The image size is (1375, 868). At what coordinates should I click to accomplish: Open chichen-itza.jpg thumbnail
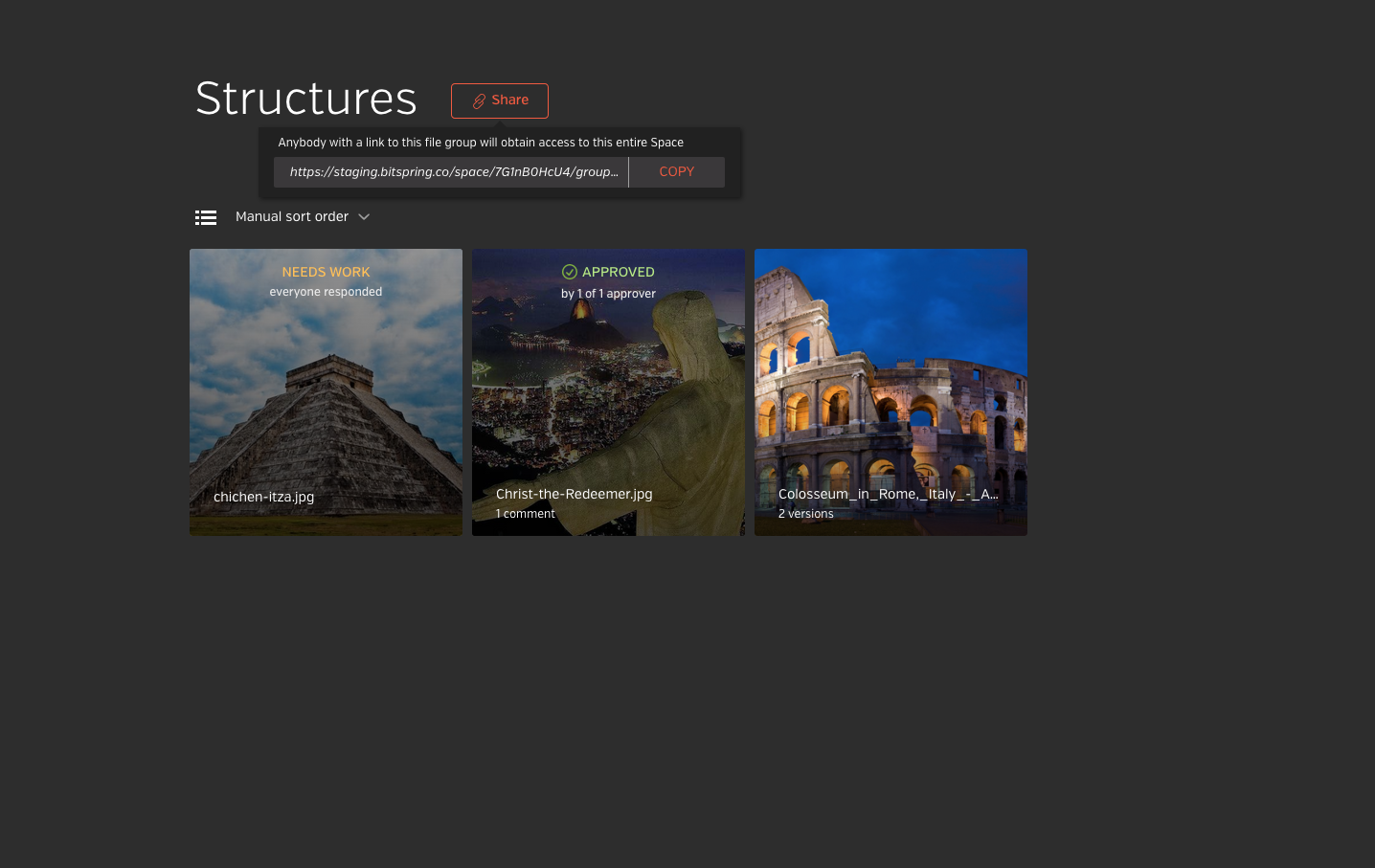click(326, 392)
